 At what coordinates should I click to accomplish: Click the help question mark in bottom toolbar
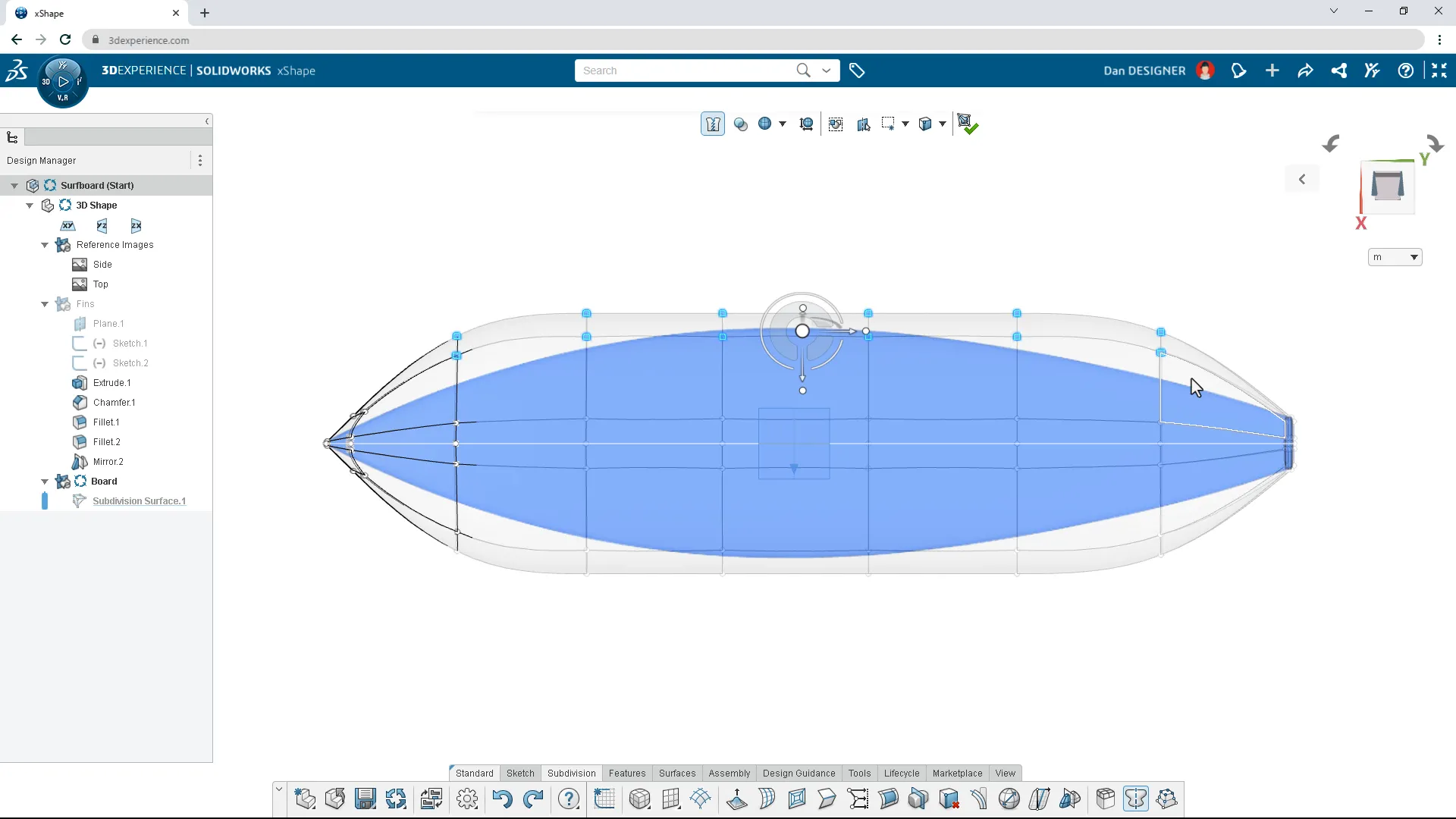569,799
